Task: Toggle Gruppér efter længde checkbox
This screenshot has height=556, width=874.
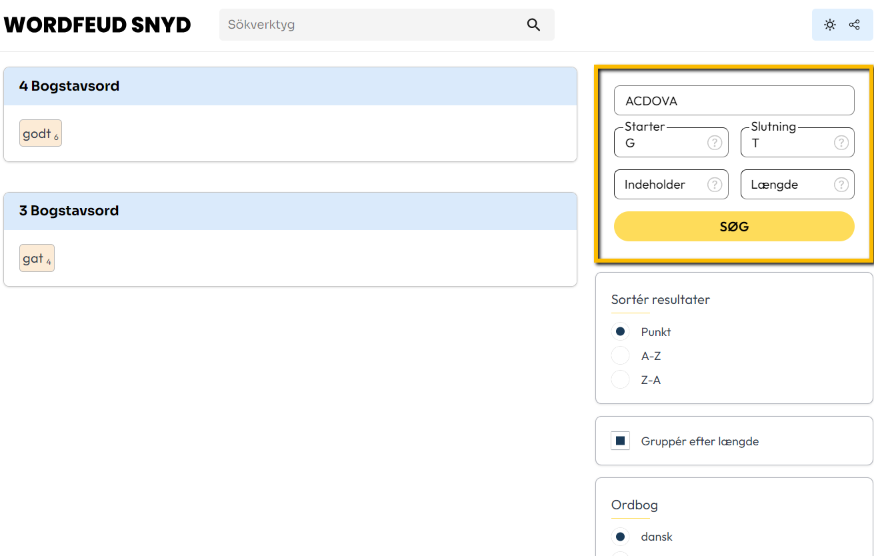Action: pos(621,441)
